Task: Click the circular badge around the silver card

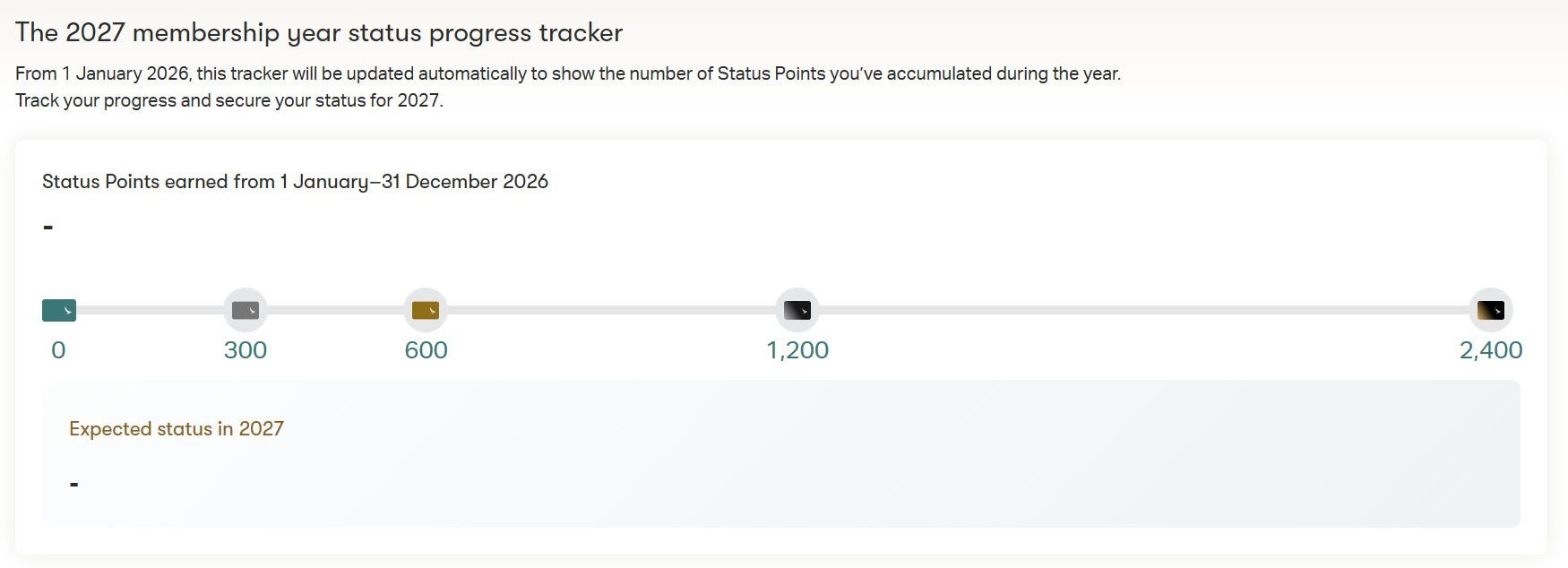Action: point(246,310)
